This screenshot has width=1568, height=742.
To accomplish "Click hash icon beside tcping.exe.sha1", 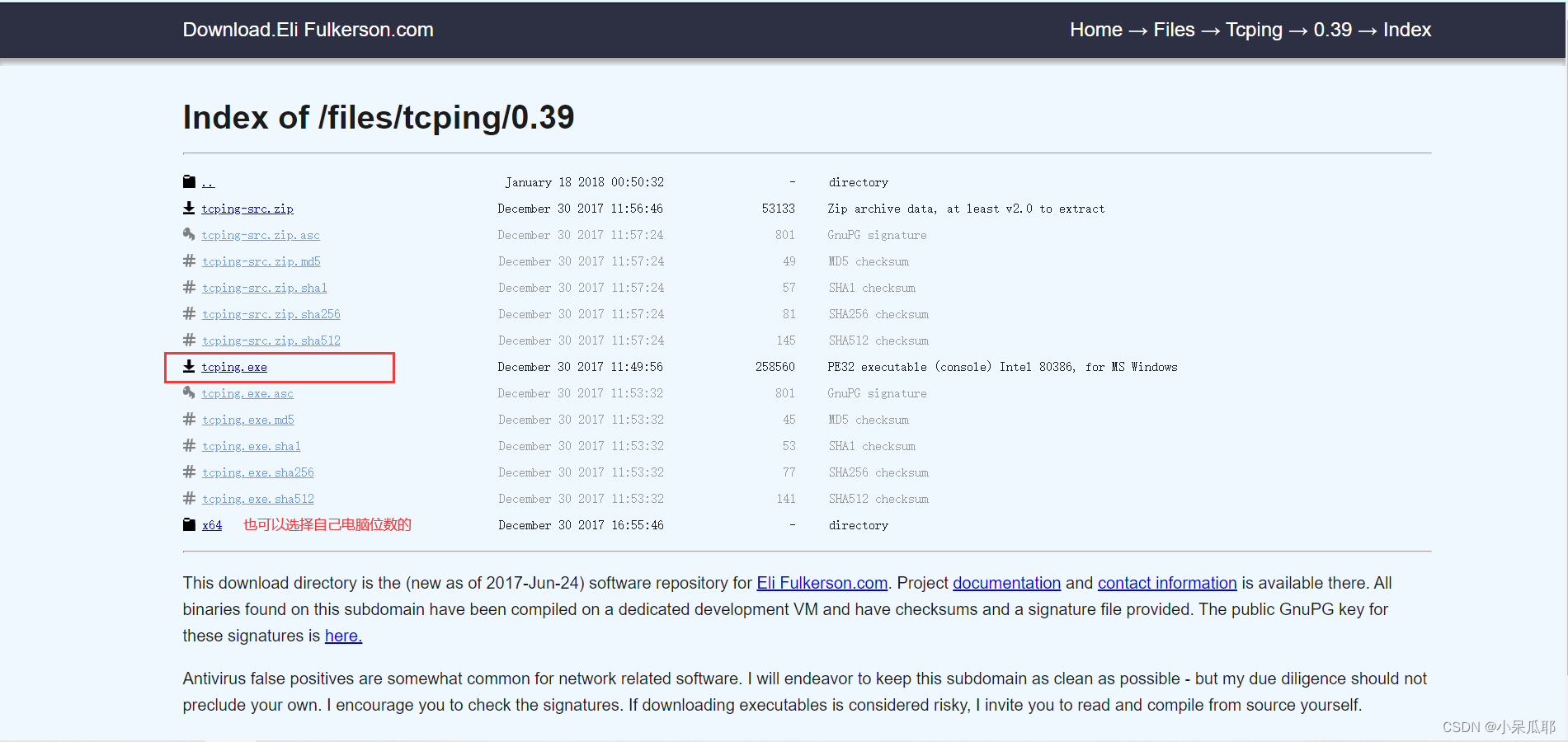I will click(x=189, y=445).
